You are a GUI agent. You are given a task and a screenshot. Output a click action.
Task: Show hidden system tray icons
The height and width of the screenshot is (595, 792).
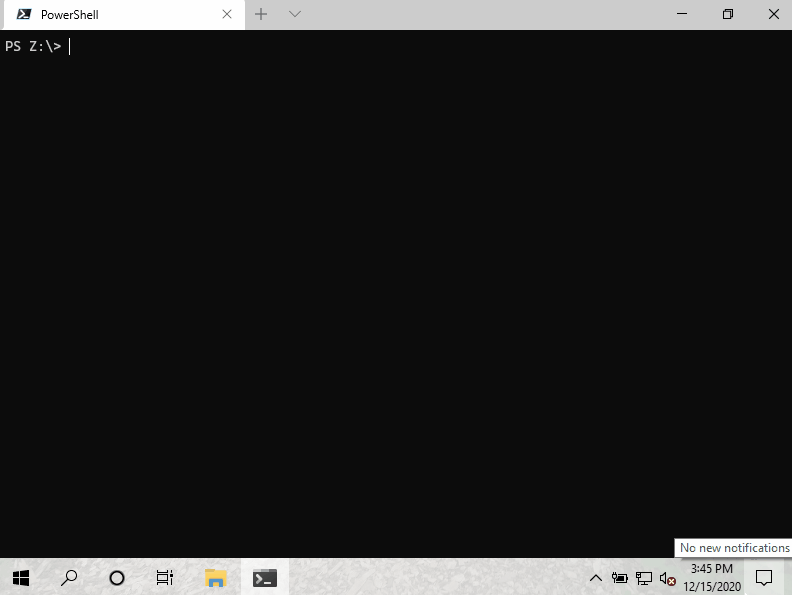tap(596, 578)
